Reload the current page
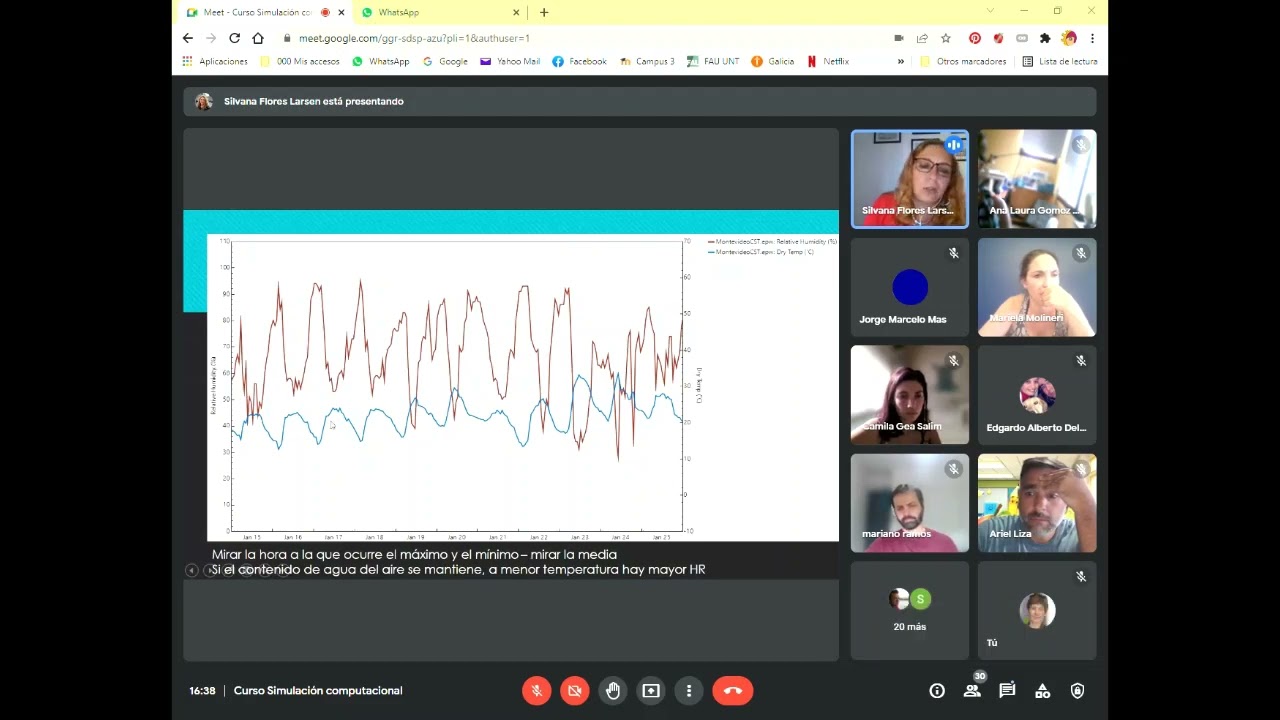The height and width of the screenshot is (720, 1280). 234,38
